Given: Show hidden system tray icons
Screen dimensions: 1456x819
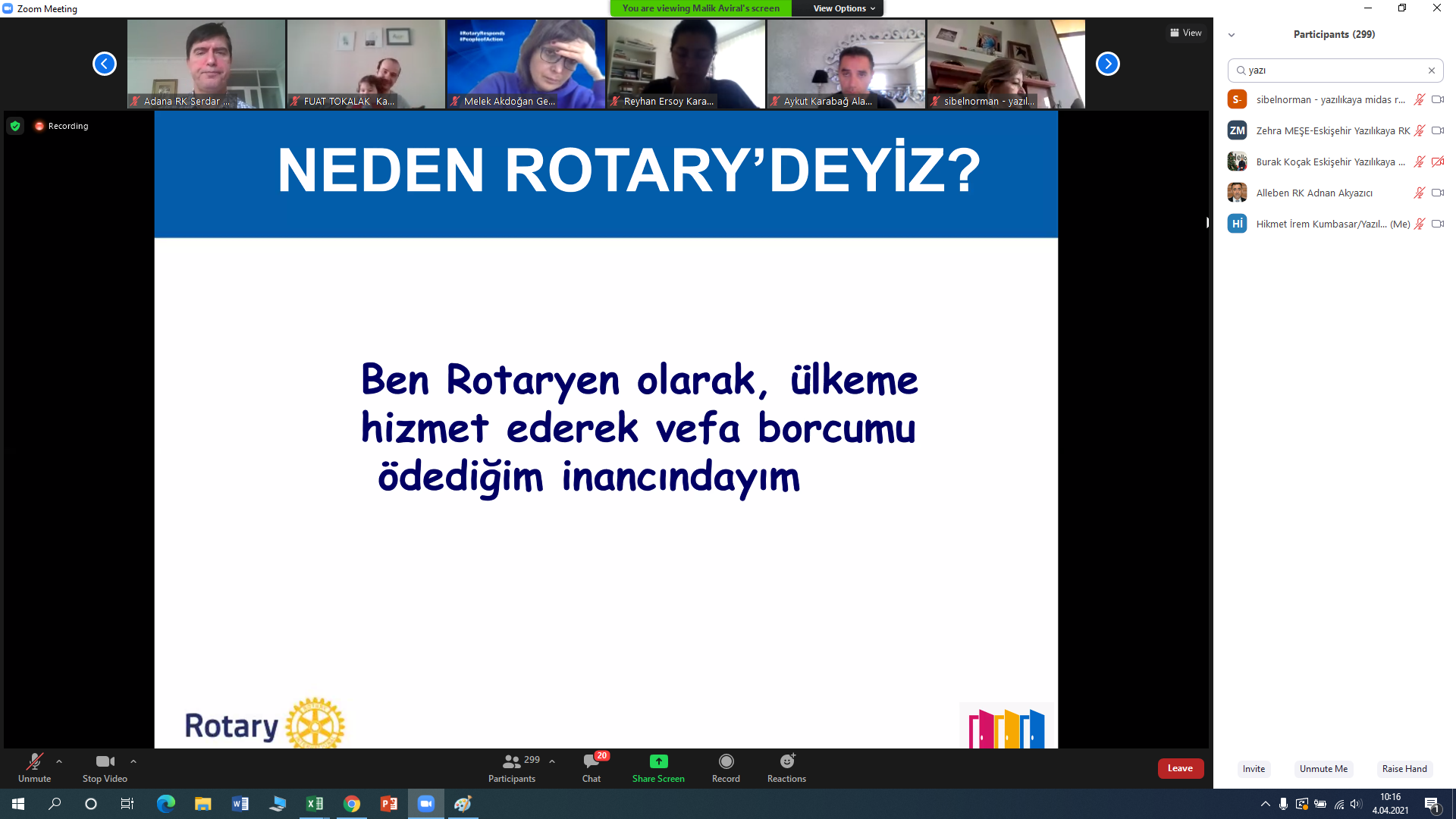Looking at the screenshot, I should pyautogui.click(x=1265, y=804).
